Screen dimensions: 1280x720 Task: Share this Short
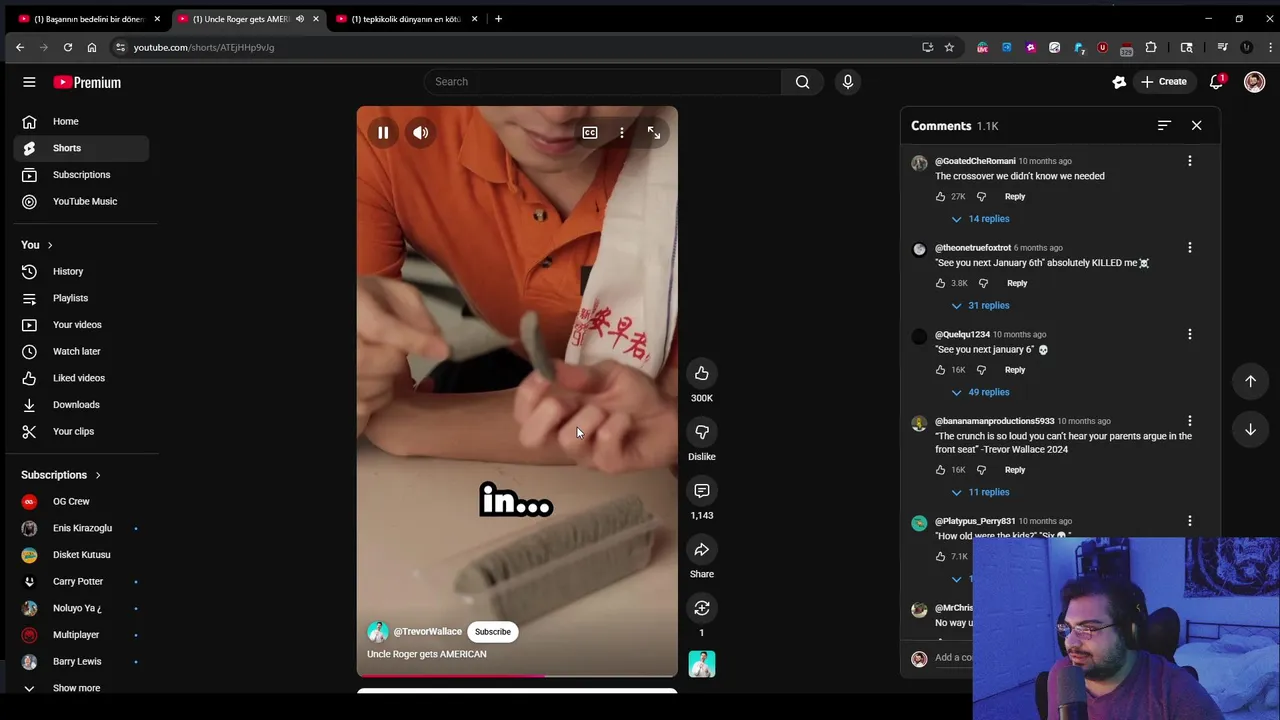702,550
